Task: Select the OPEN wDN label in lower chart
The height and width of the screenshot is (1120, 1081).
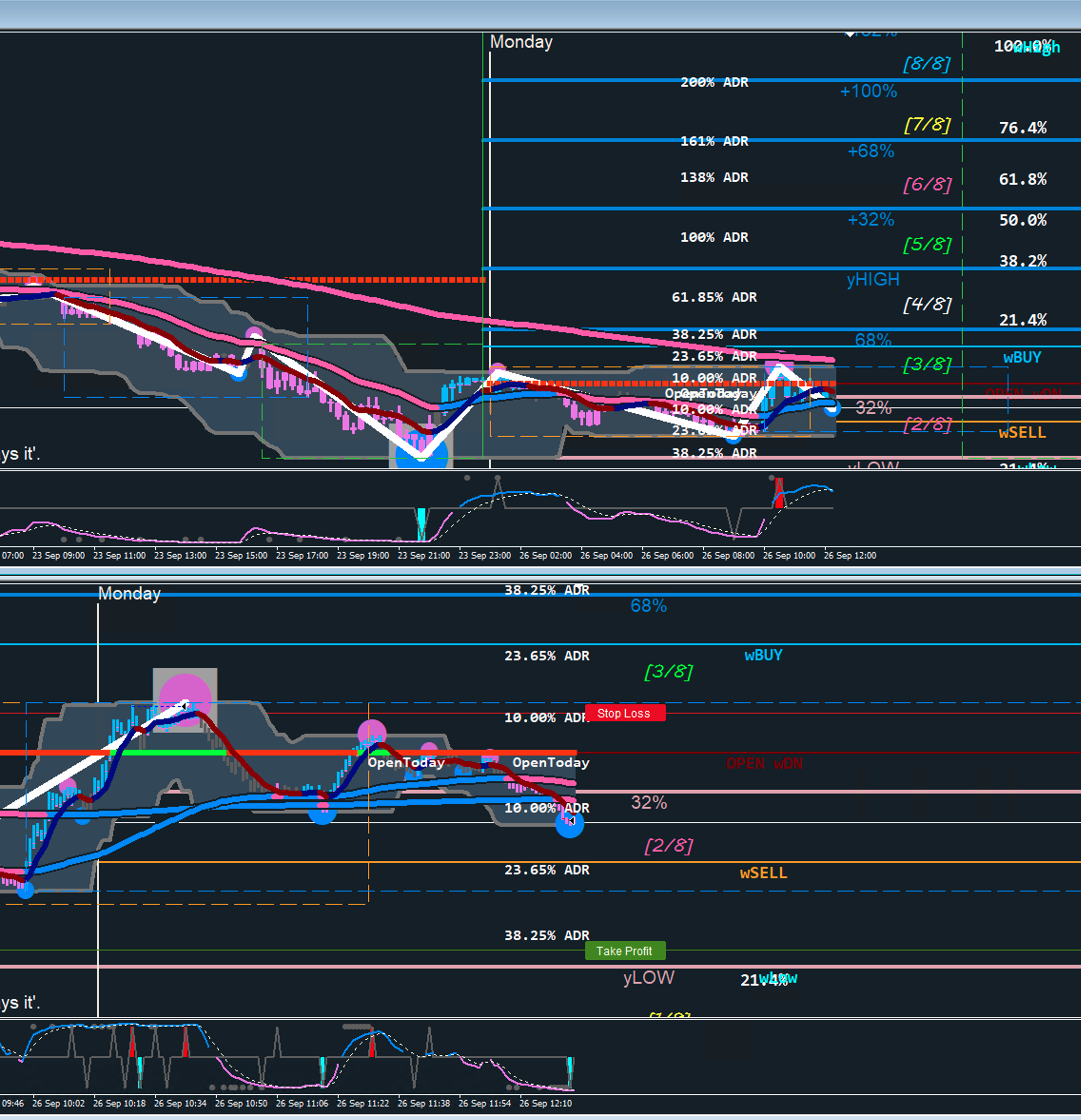Action: coord(764,764)
